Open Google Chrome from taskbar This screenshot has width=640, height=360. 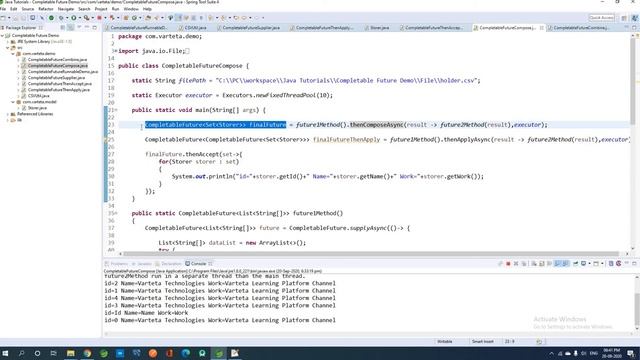(87, 353)
